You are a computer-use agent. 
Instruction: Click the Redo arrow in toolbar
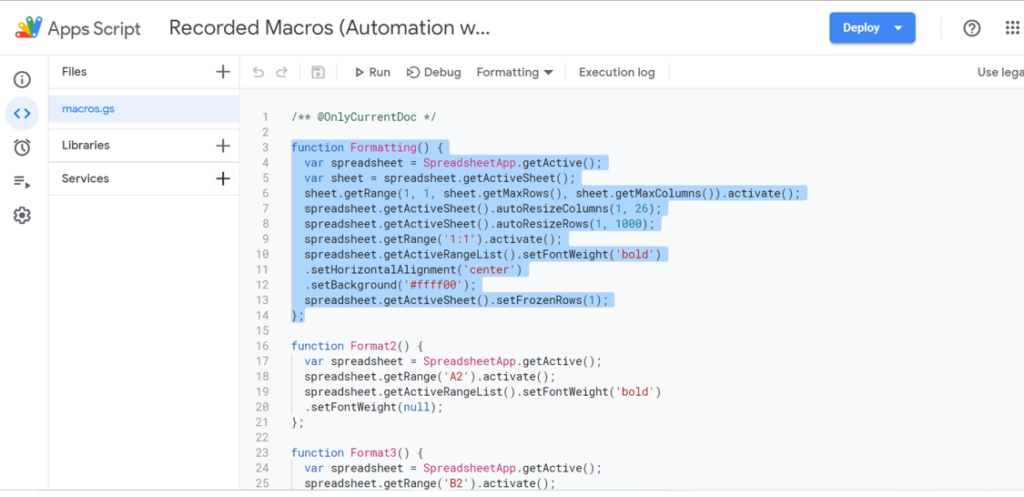pyautogui.click(x=281, y=72)
